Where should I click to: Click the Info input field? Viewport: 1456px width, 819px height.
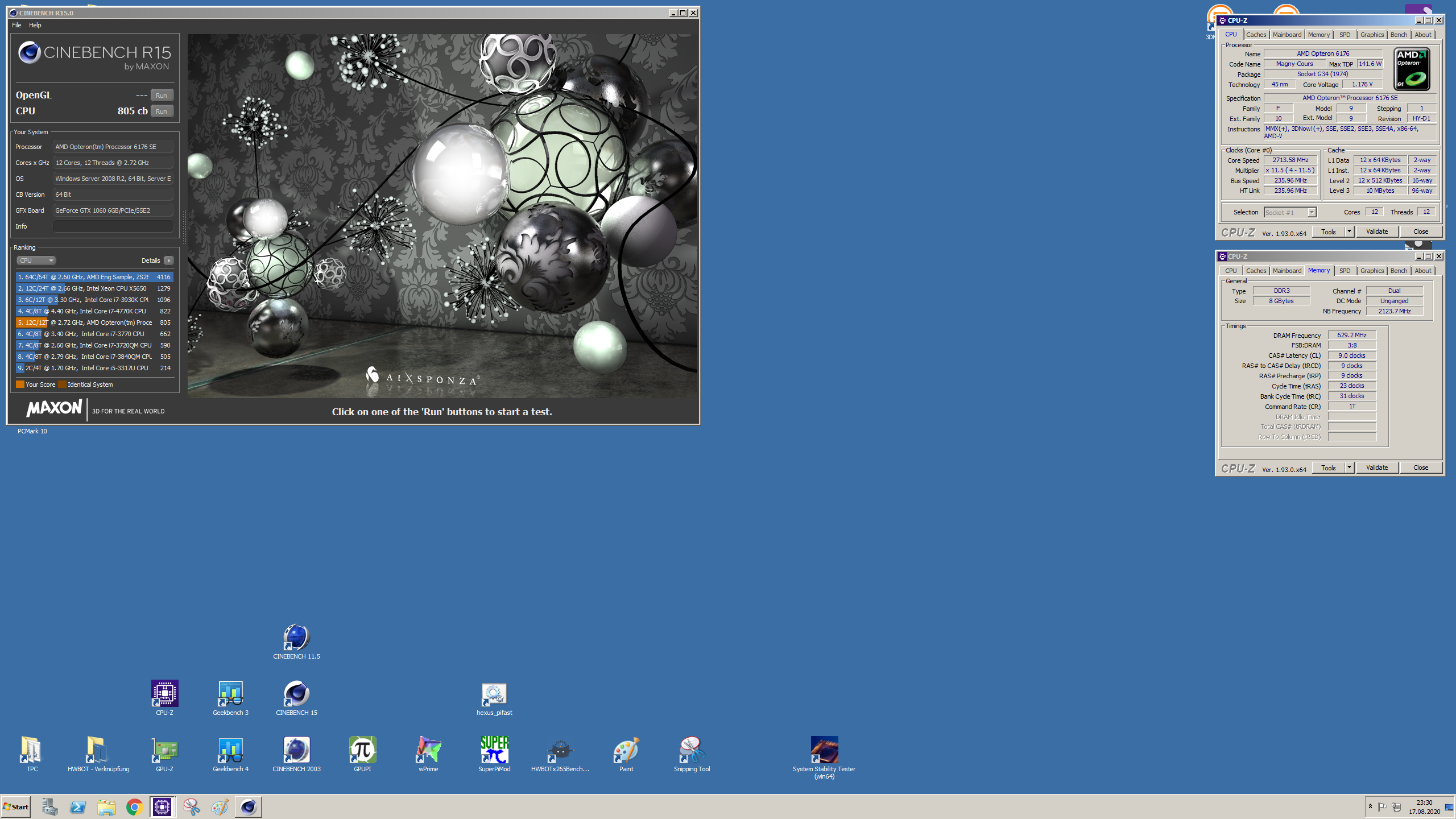pos(113,226)
